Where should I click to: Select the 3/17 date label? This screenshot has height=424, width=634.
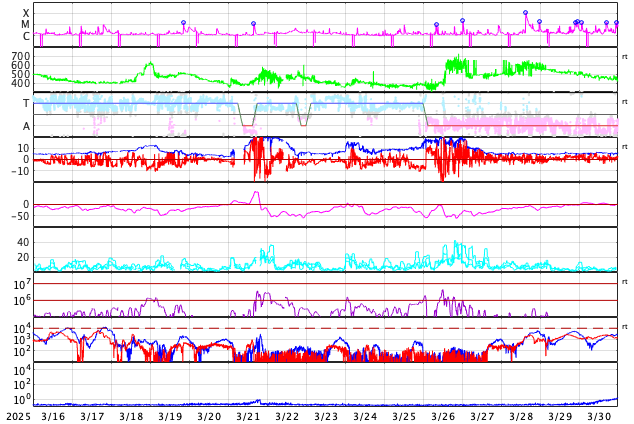pos(92,416)
